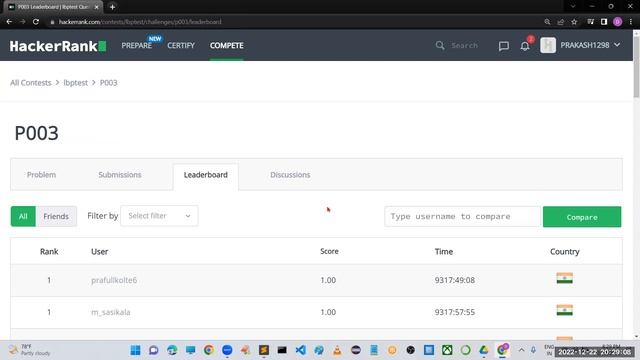Click the Country column header
The width and height of the screenshot is (640, 360).
(x=564, y=251)
